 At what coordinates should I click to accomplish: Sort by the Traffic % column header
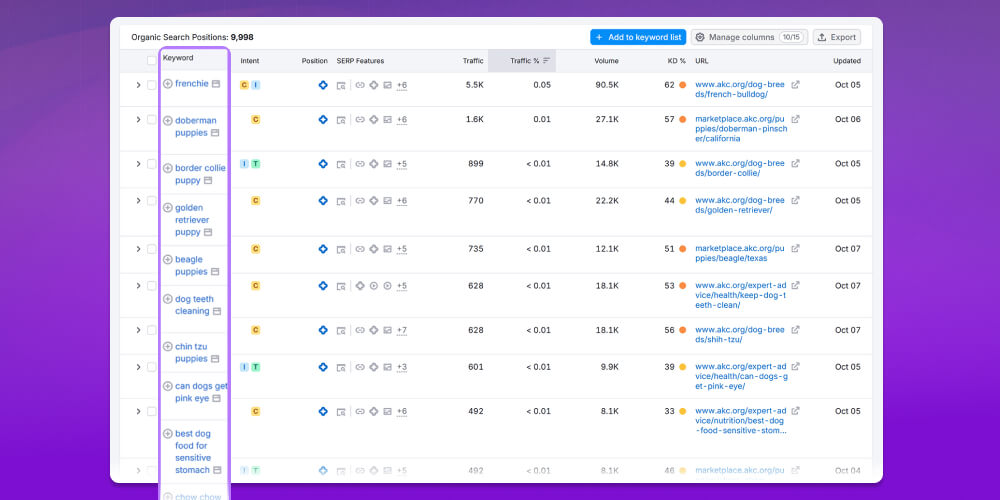click(x=524, y=61)
